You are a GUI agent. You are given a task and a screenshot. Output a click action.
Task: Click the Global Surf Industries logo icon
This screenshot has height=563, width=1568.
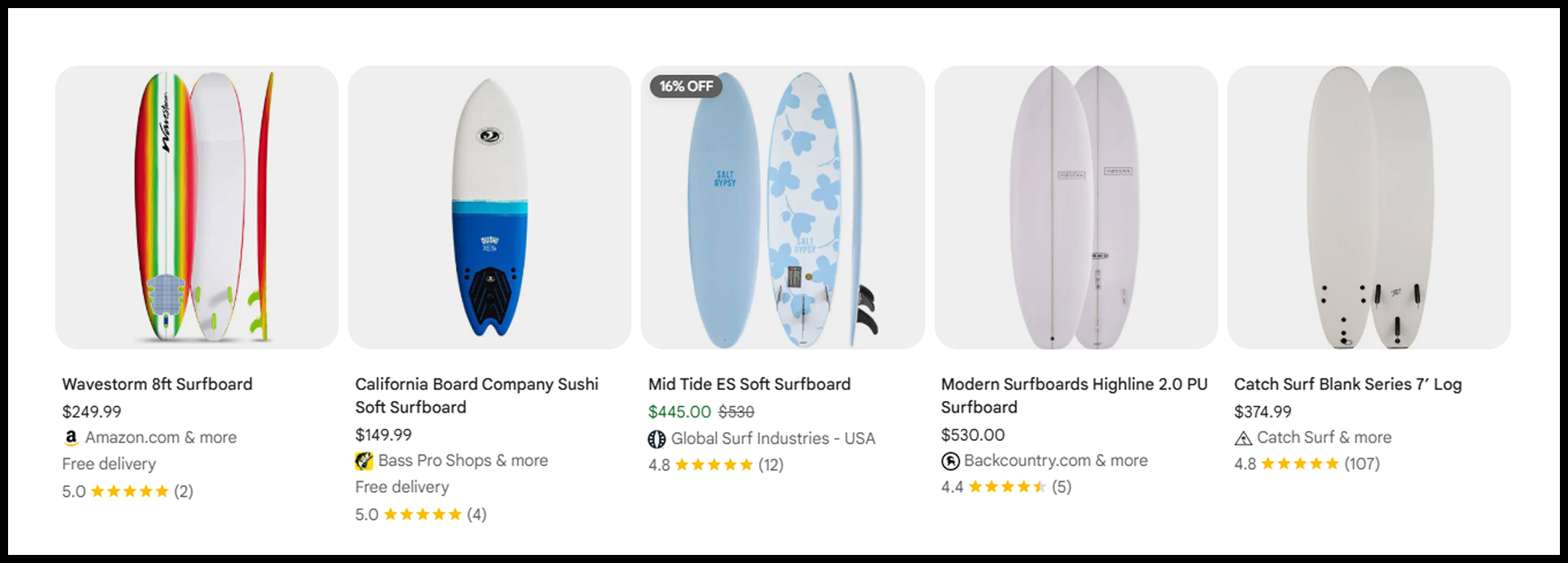click(657, 439)
